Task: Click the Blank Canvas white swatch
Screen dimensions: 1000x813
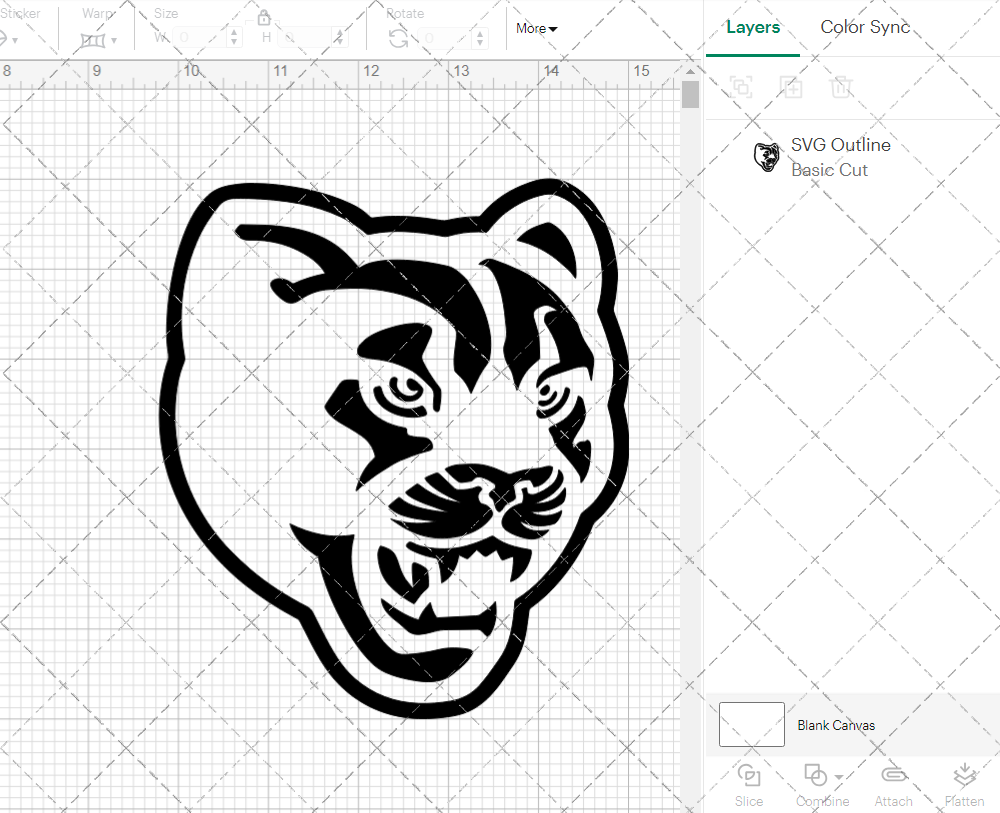Action: 750,725
